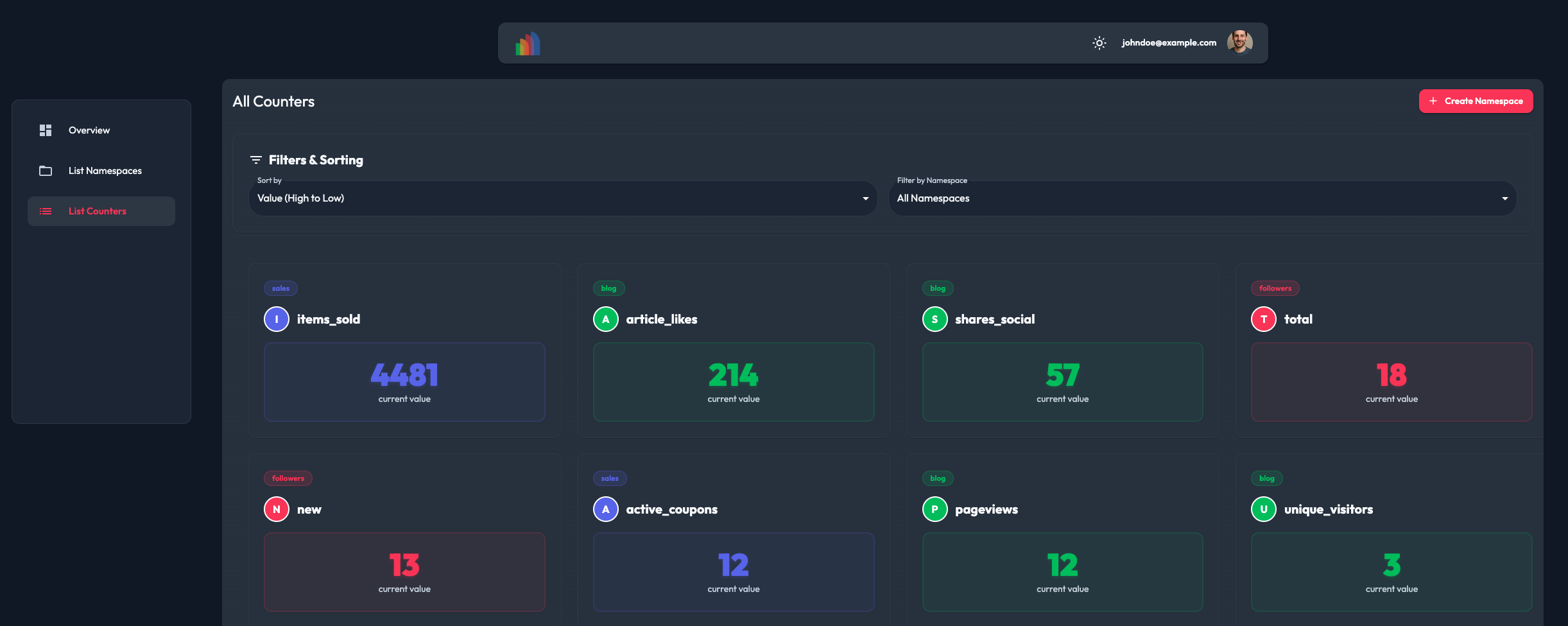Click the List Counters list icon
Viewport: 1568px width, 626px height.
point(46,211)
